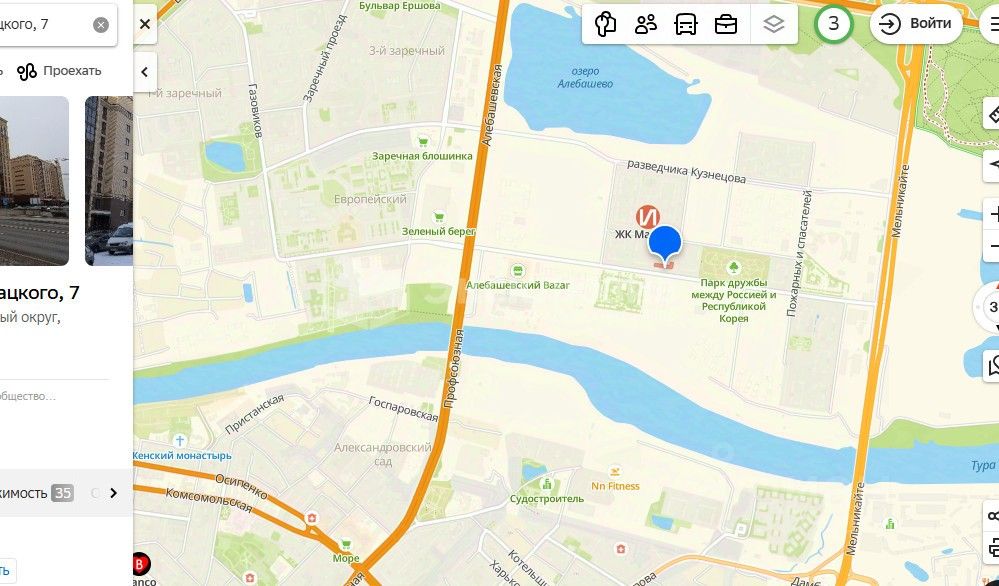Zoom out with the minus button
Screen dimensions: 999x586
[993, 247]
